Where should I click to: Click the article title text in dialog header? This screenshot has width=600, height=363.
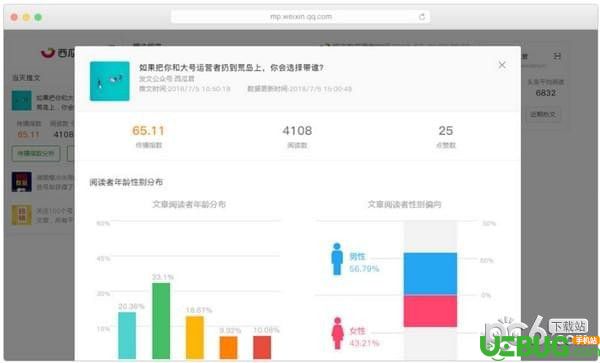point(231,68)
